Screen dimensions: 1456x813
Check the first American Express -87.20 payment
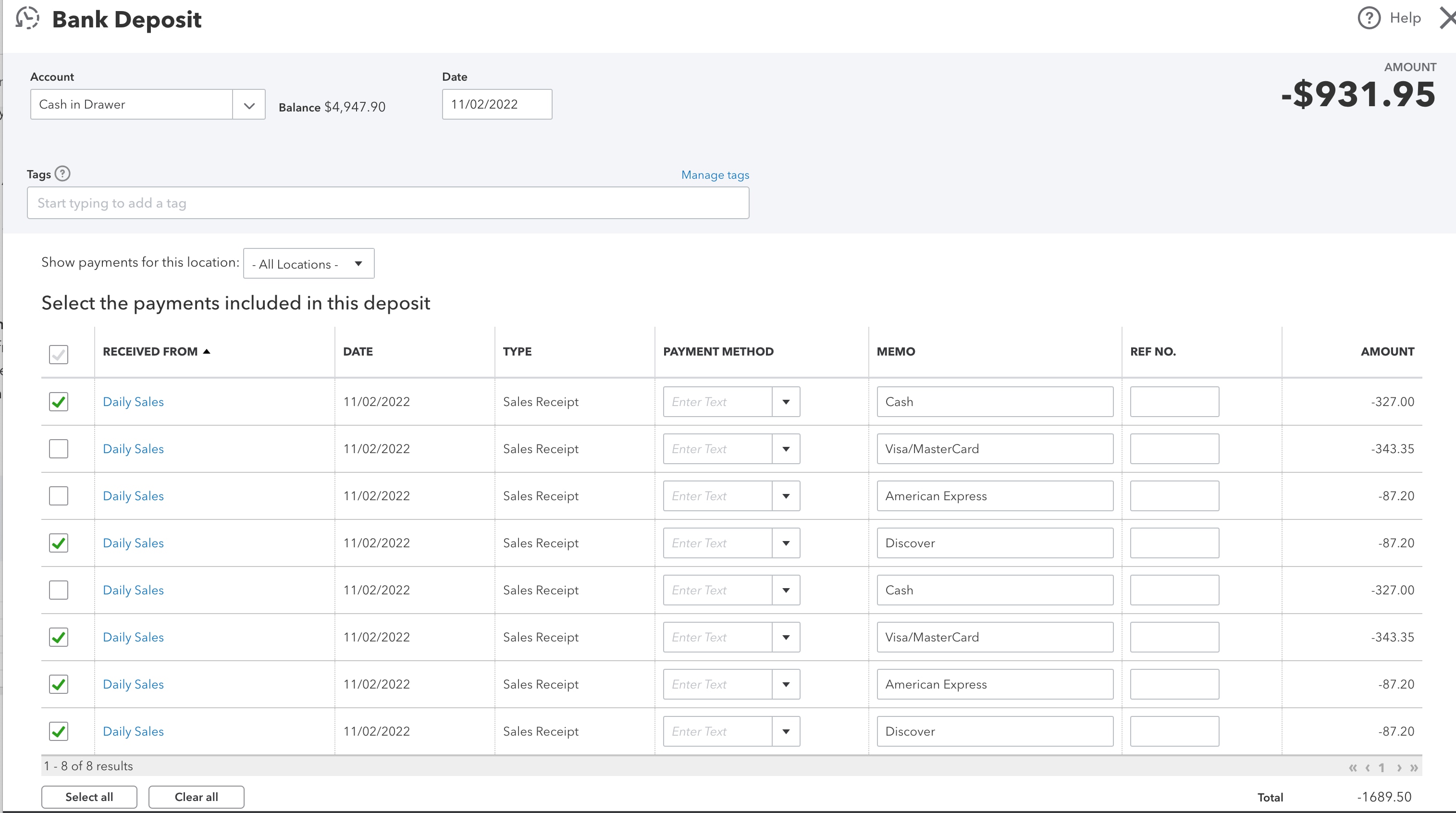(58, 496)
